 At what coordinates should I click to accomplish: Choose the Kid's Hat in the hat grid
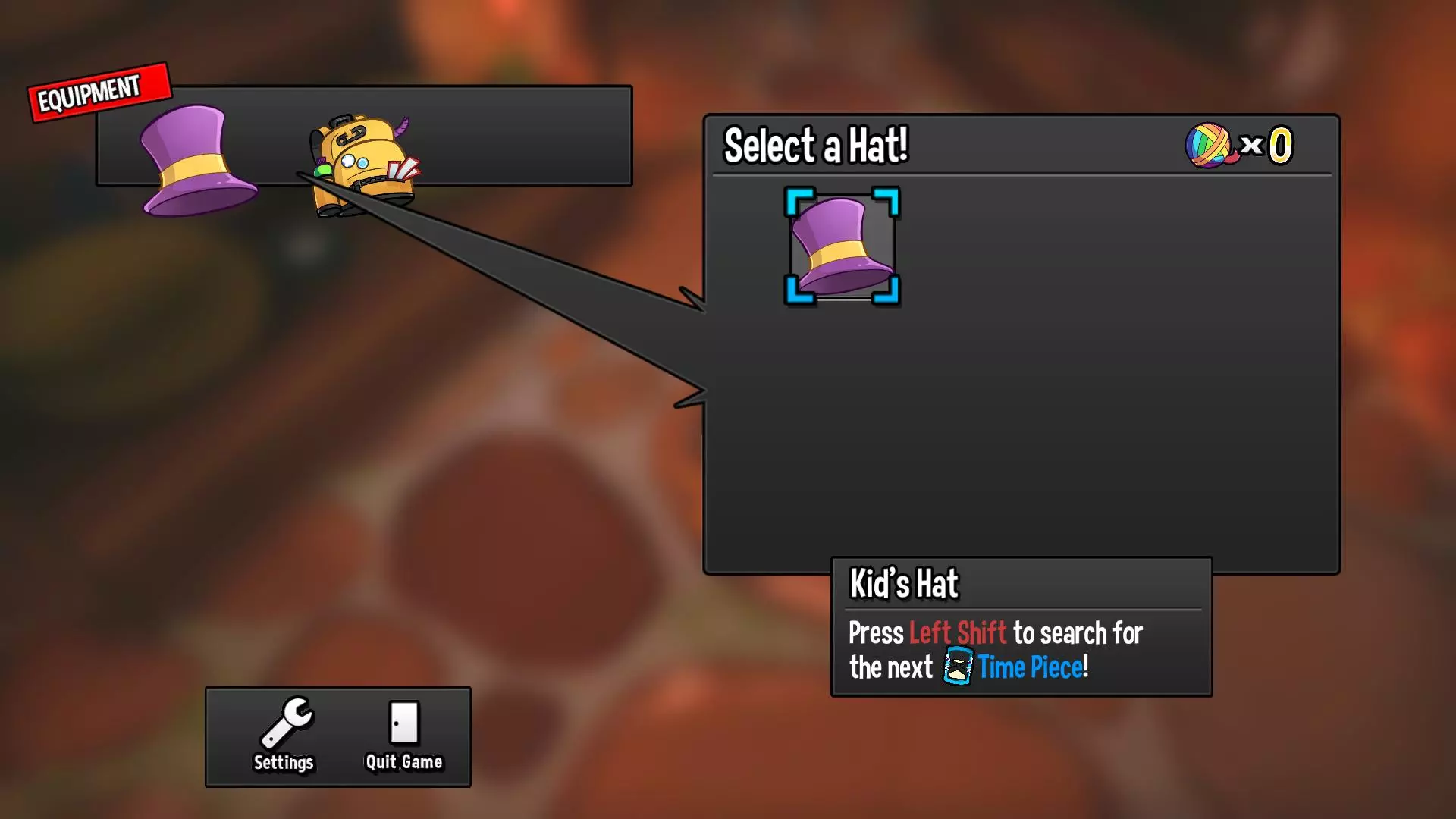pyautogui.click(x=842, y=246)
